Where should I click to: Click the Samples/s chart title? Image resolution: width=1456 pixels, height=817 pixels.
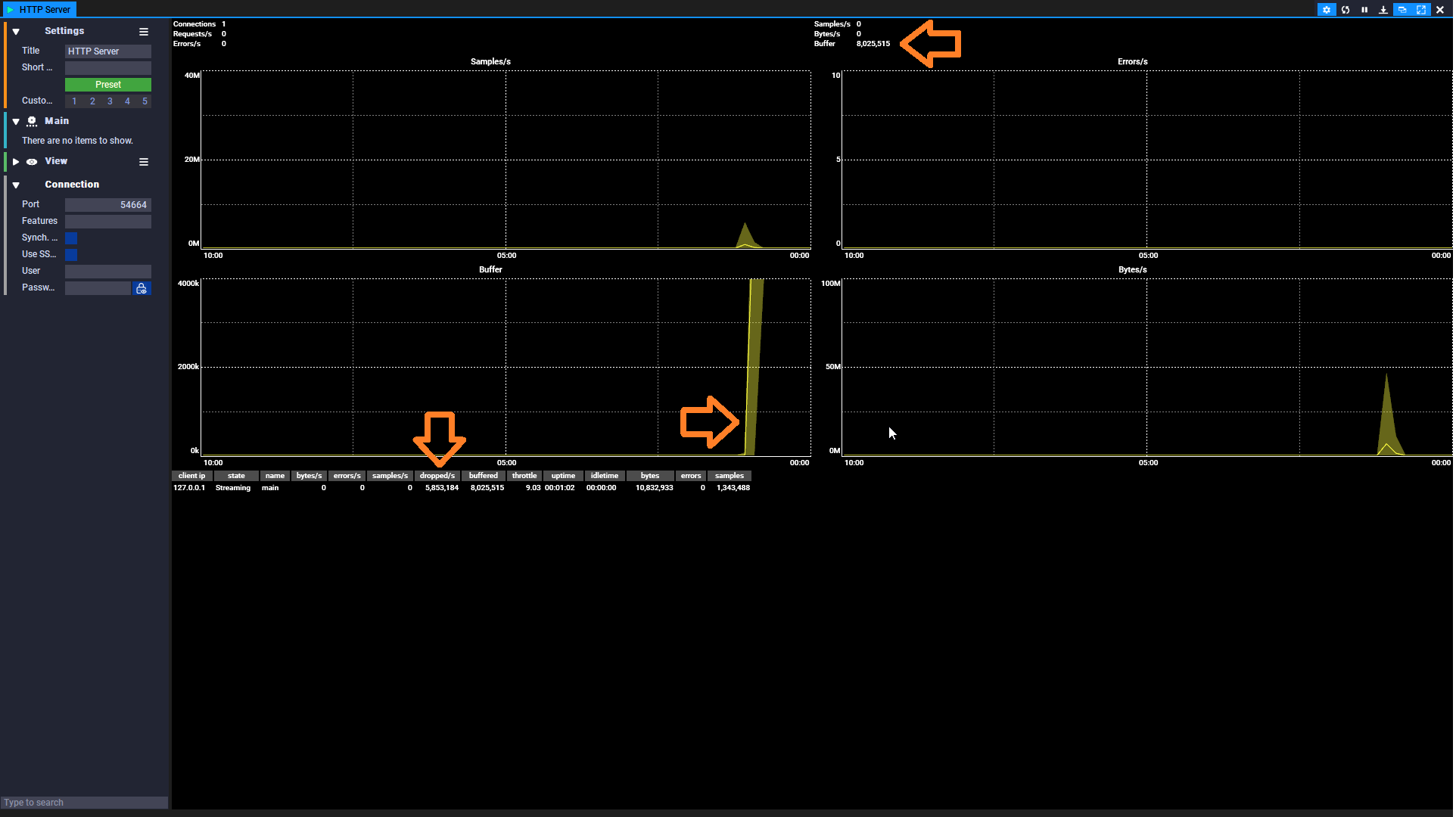coord(491,62)
